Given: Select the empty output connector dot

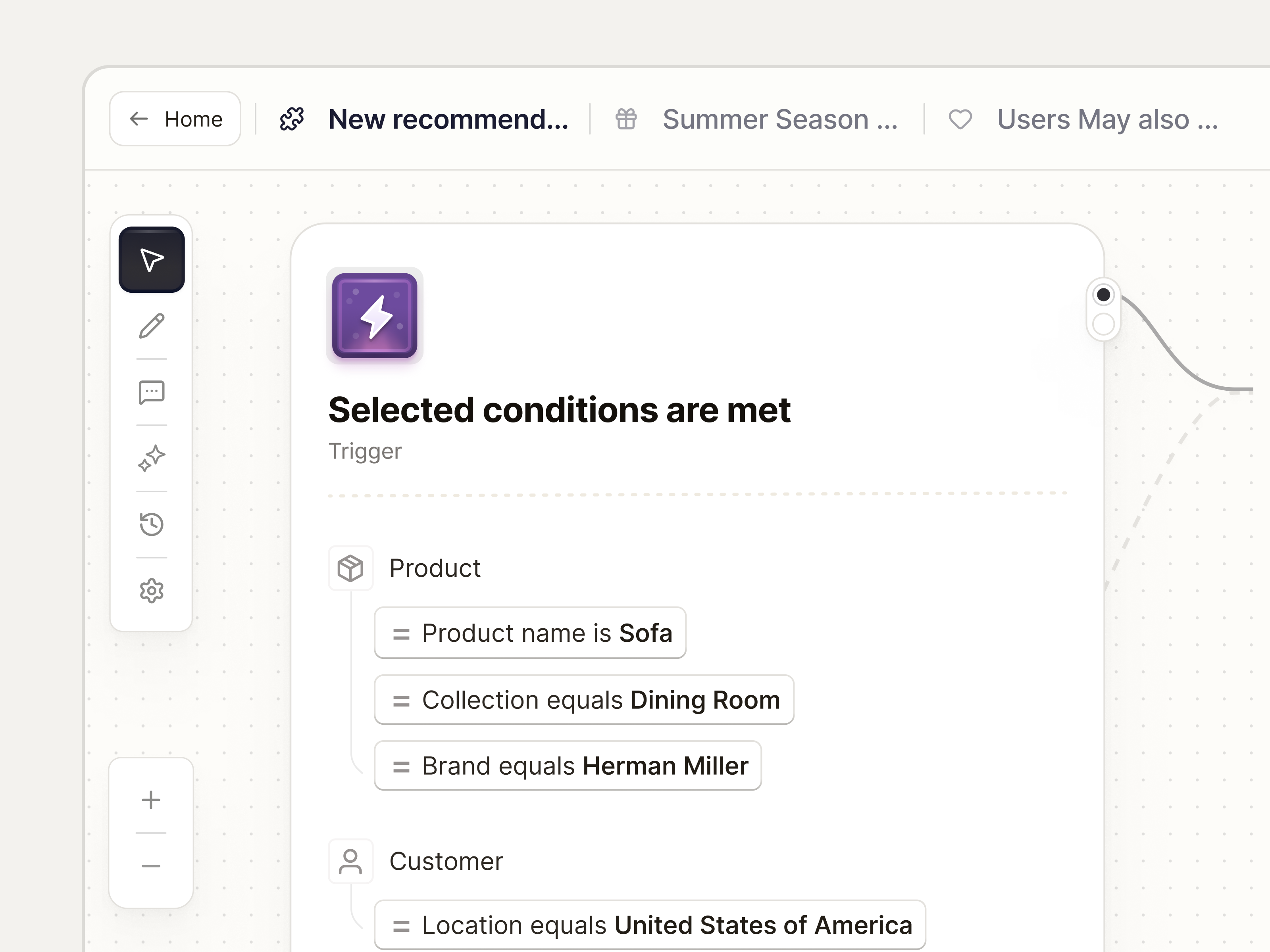Looking at the screenshot, I should tap(1103, 325).
